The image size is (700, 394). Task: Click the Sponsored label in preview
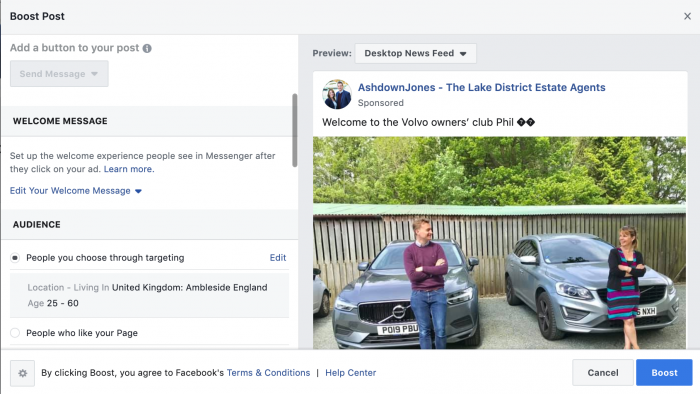click(380, 103)
